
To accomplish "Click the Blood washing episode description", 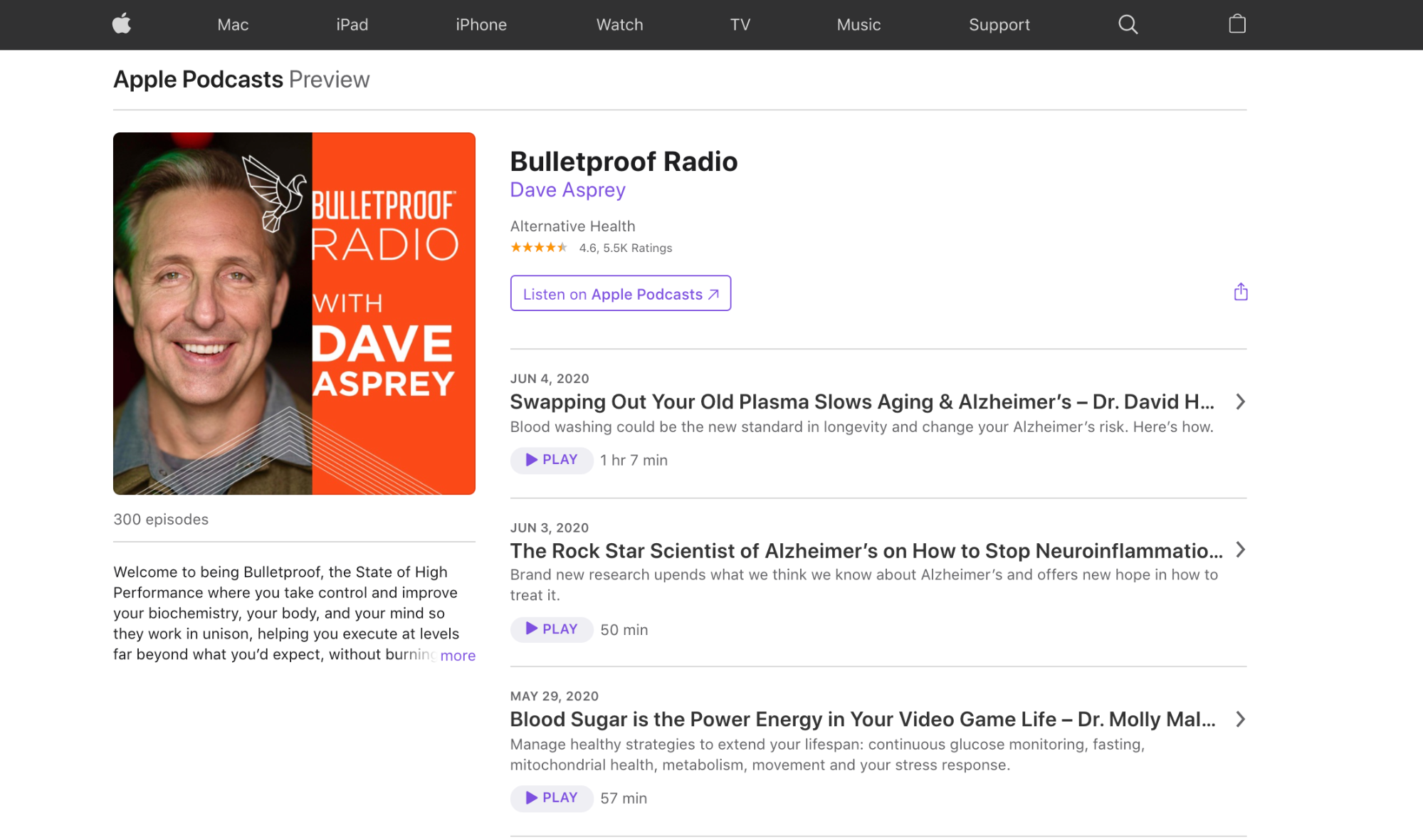I will coord(862,427).
